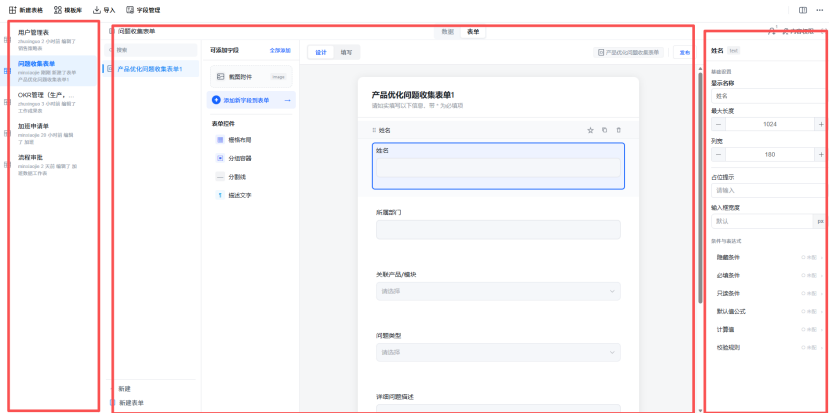Decrease 最大长度 with minus button
The height and width of the screenshot is (413, 829).
click(719, 124)
